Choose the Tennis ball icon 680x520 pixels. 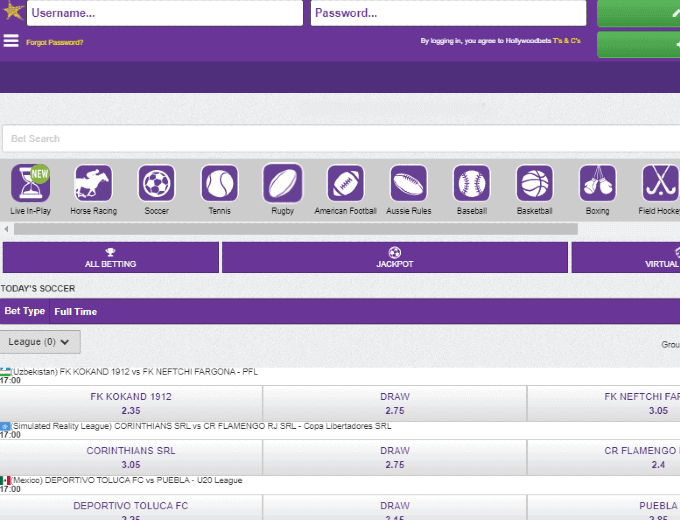(219, 183)
